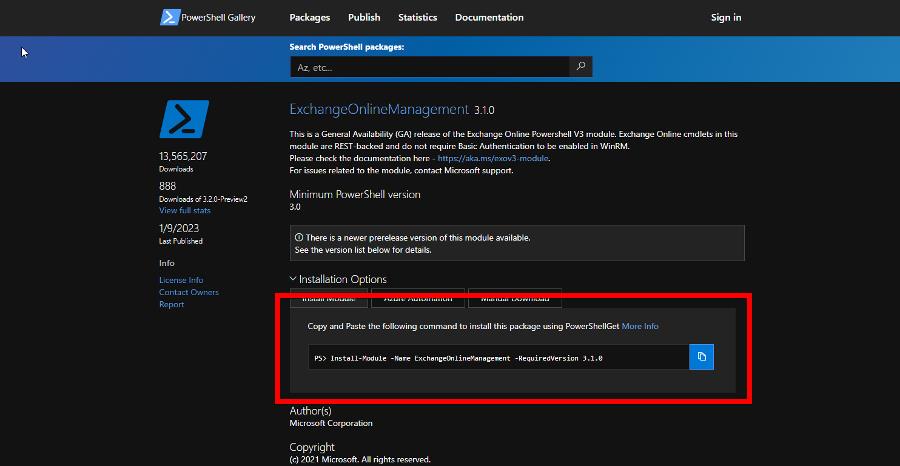Open the License Info link

(181, 280)
